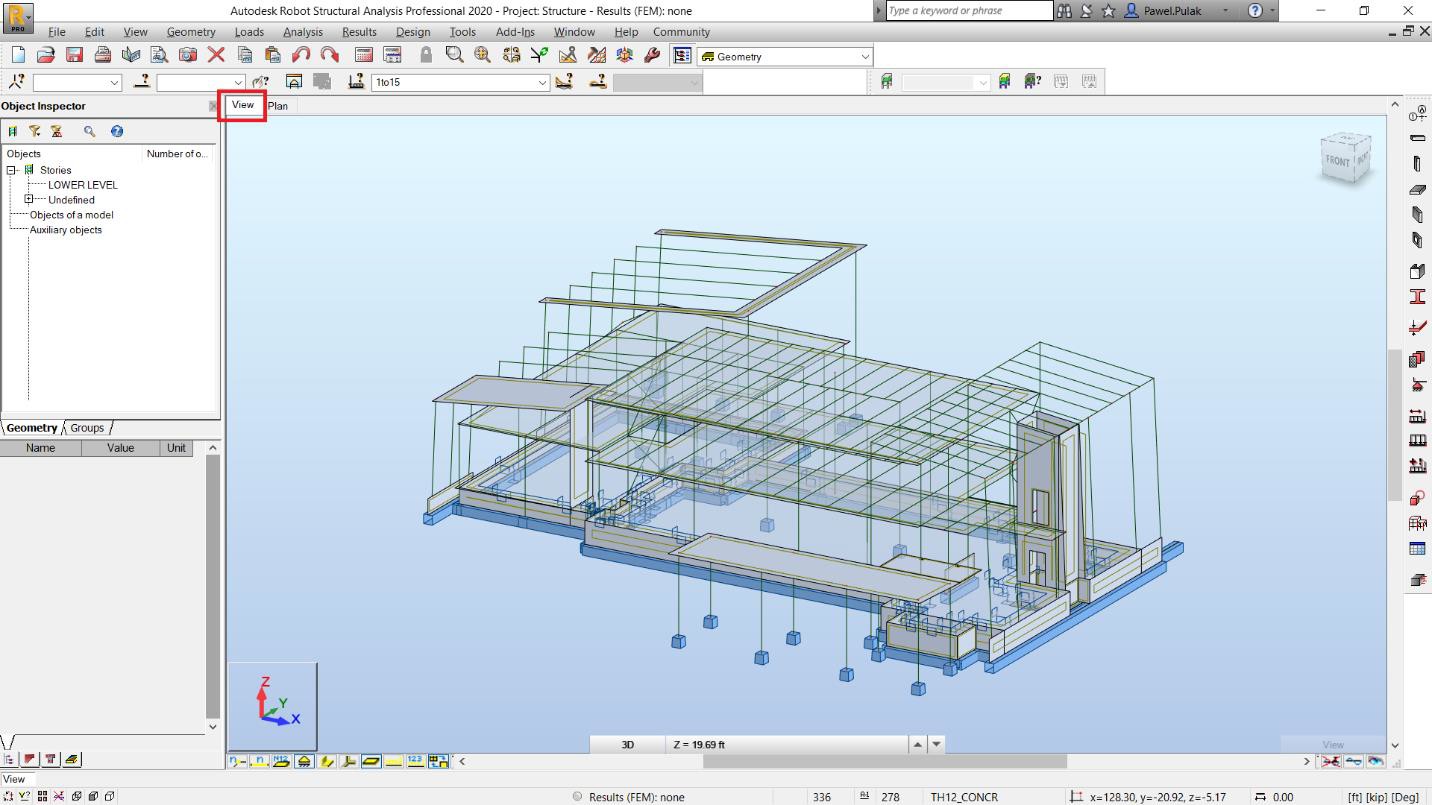
Task: Click the padlock lock icon in toolbar
Action: [x=426, y=56]
